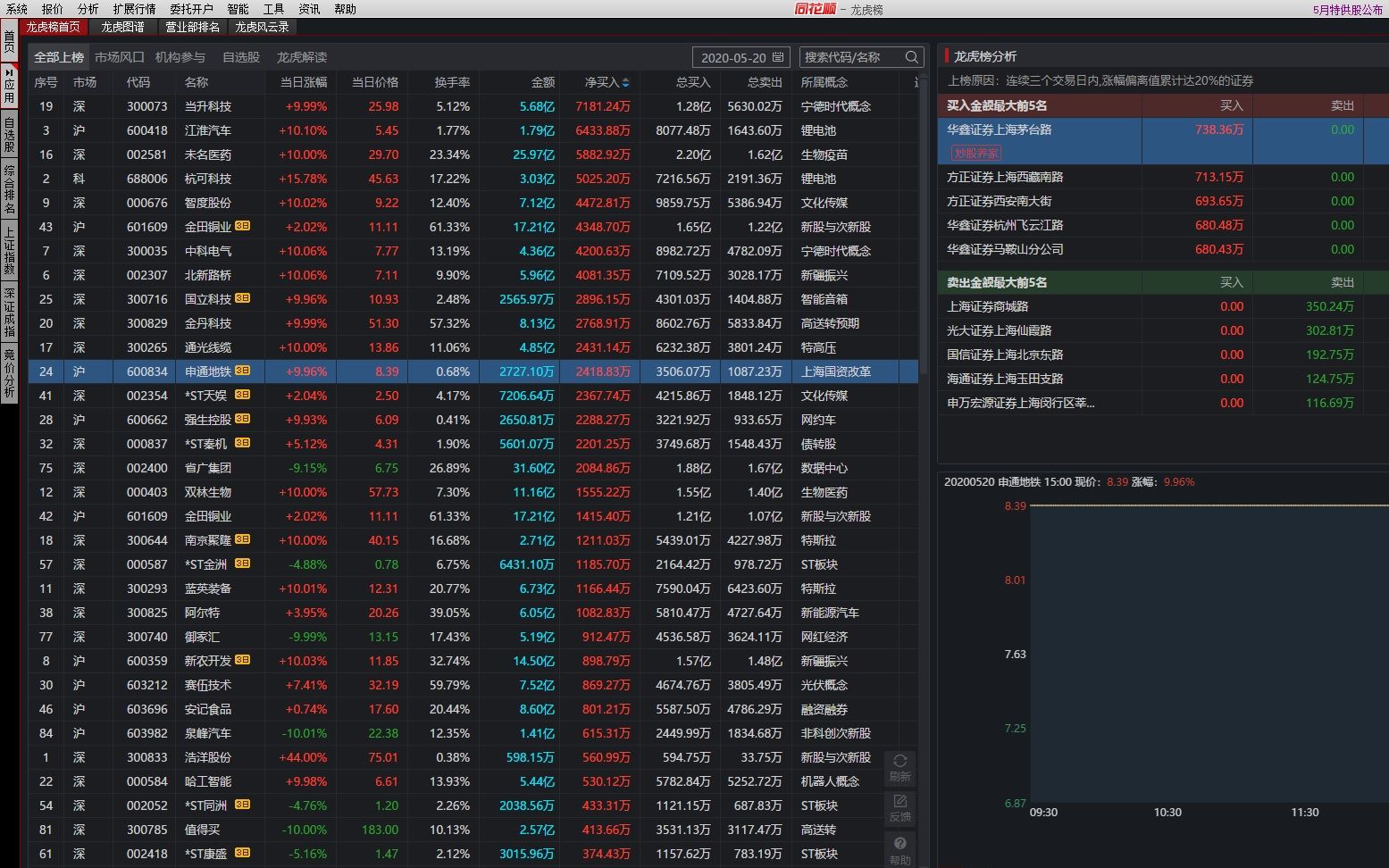Select the 市场风口 filter tab
1389x868 pixels.
tap(120, 57)
